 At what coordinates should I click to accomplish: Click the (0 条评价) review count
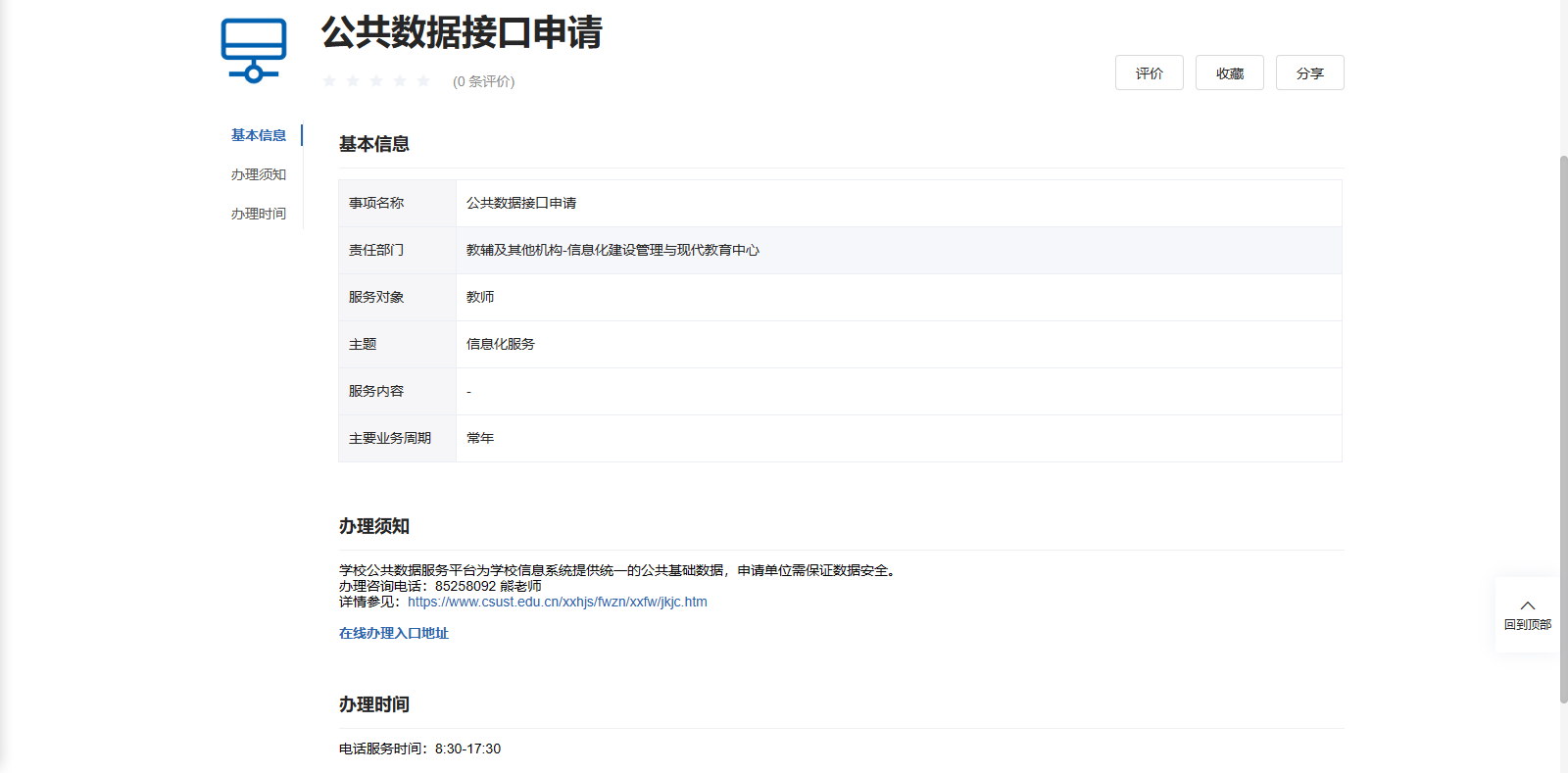[x=483, y=81]
